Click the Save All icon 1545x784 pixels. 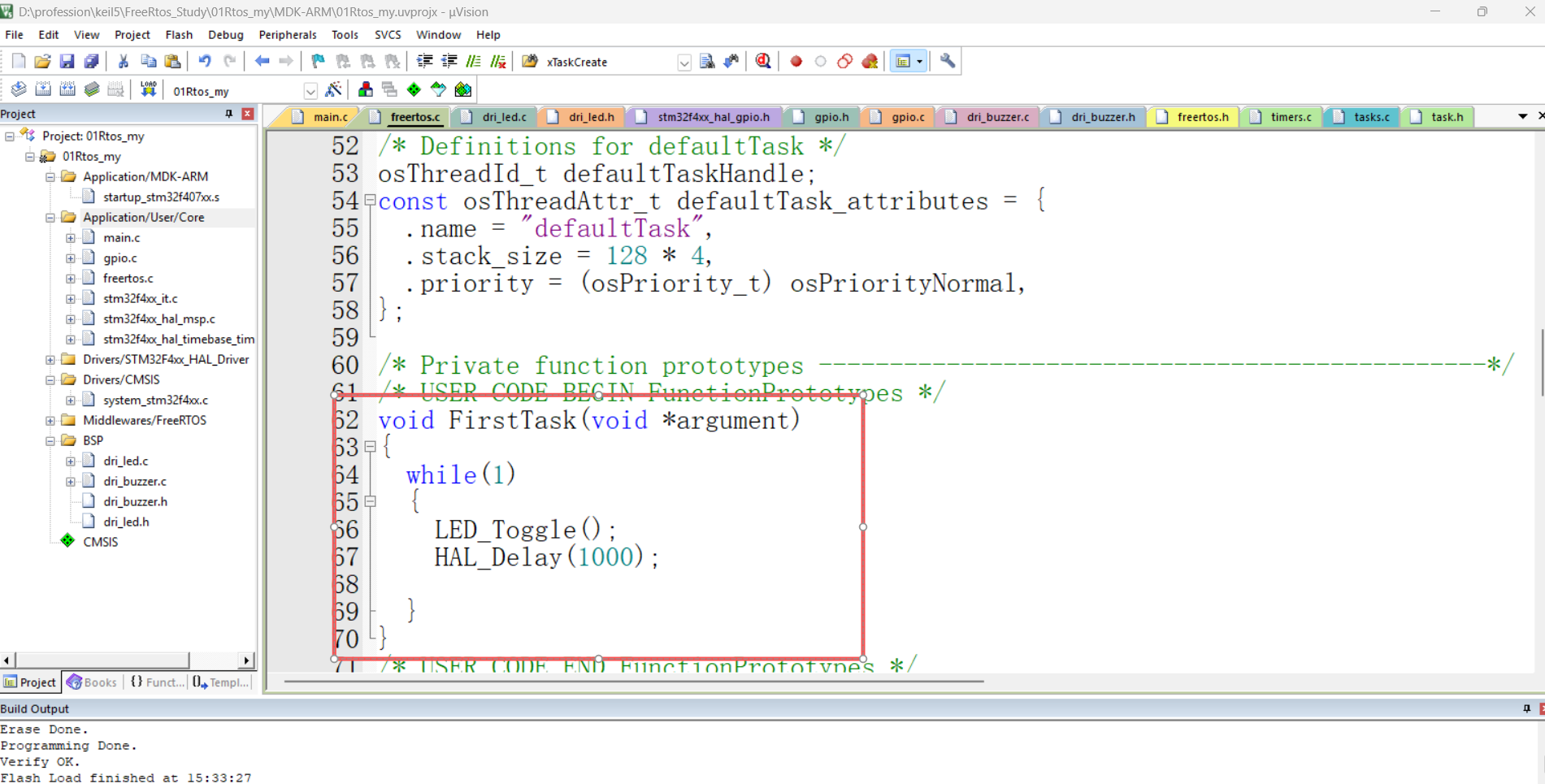click(91, 62)
